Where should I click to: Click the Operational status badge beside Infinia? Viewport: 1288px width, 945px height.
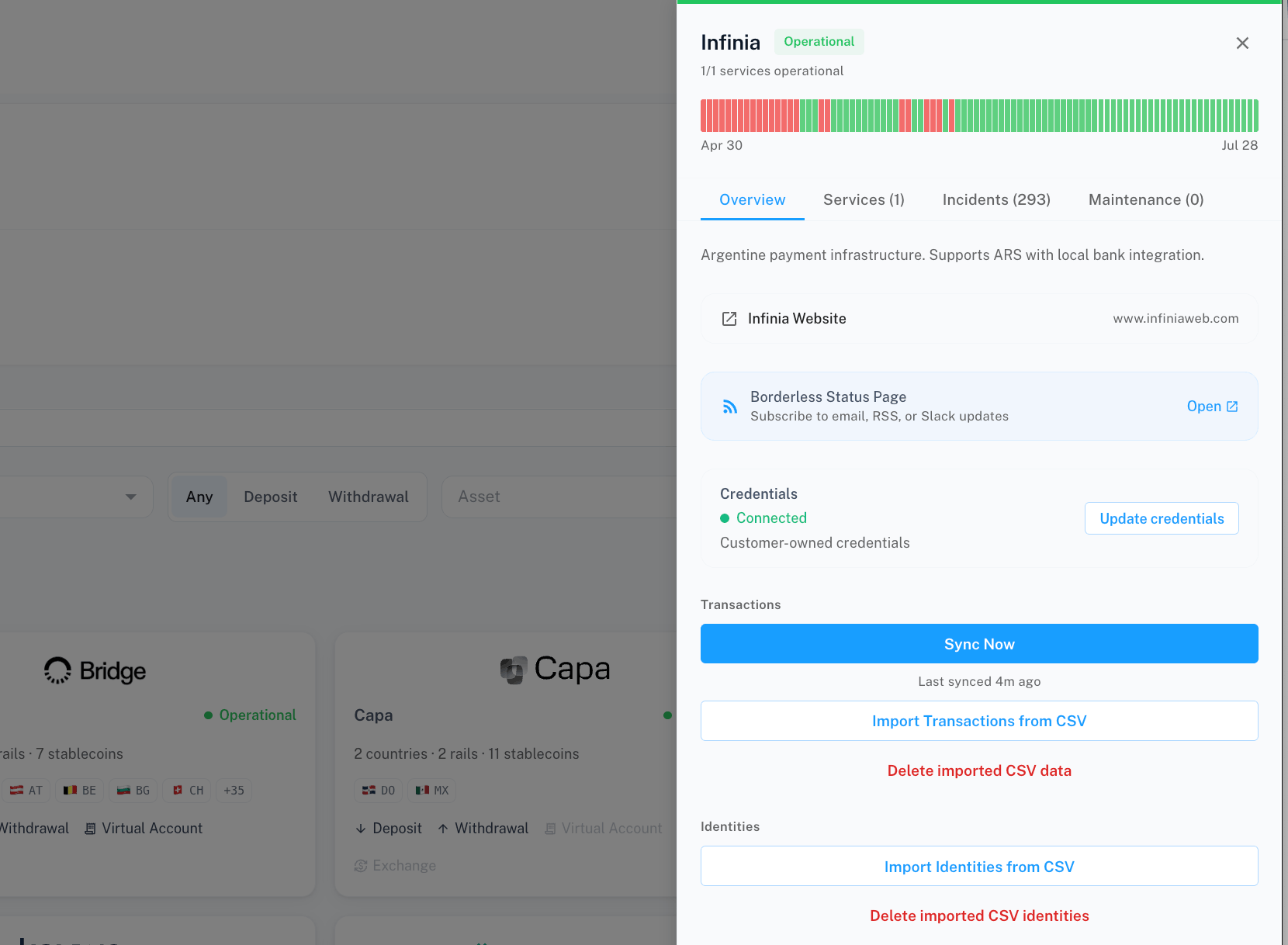tap(819, 42)
